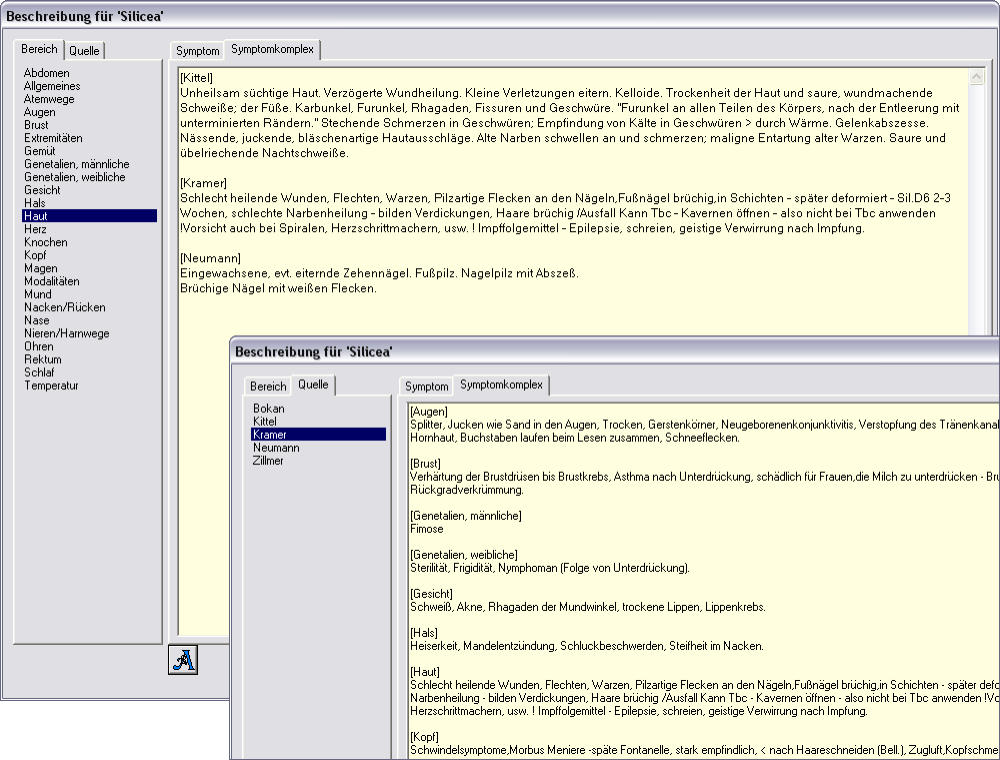Pick 'Genetalien, weibliche' list entry
Image resolution: width=1000 pixels, height=760 pixels.
(74, 177)
